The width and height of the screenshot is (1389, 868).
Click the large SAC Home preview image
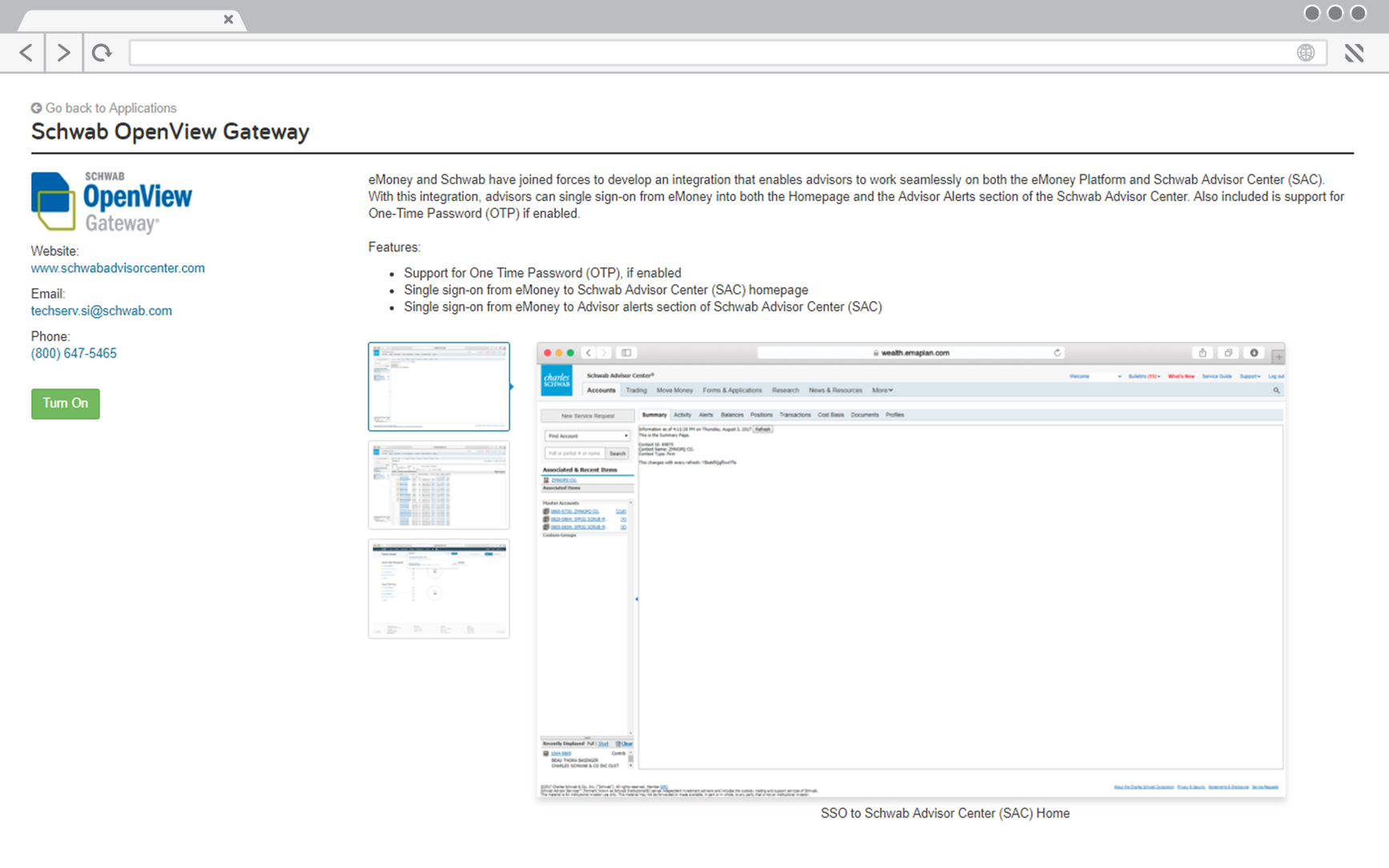click(x=912, y=570)
